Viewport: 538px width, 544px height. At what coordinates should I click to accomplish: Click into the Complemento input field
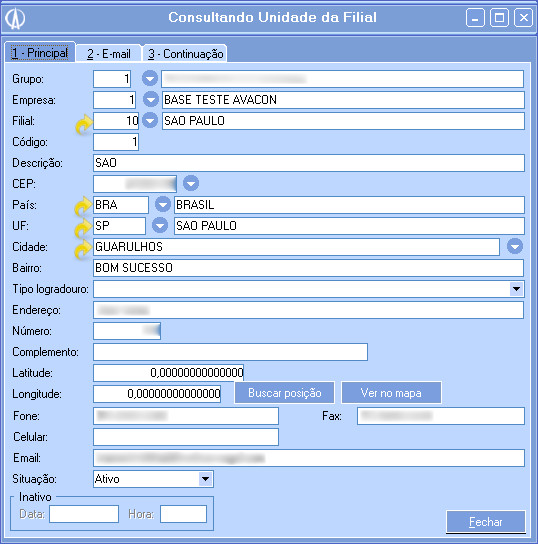click(230, 352)
